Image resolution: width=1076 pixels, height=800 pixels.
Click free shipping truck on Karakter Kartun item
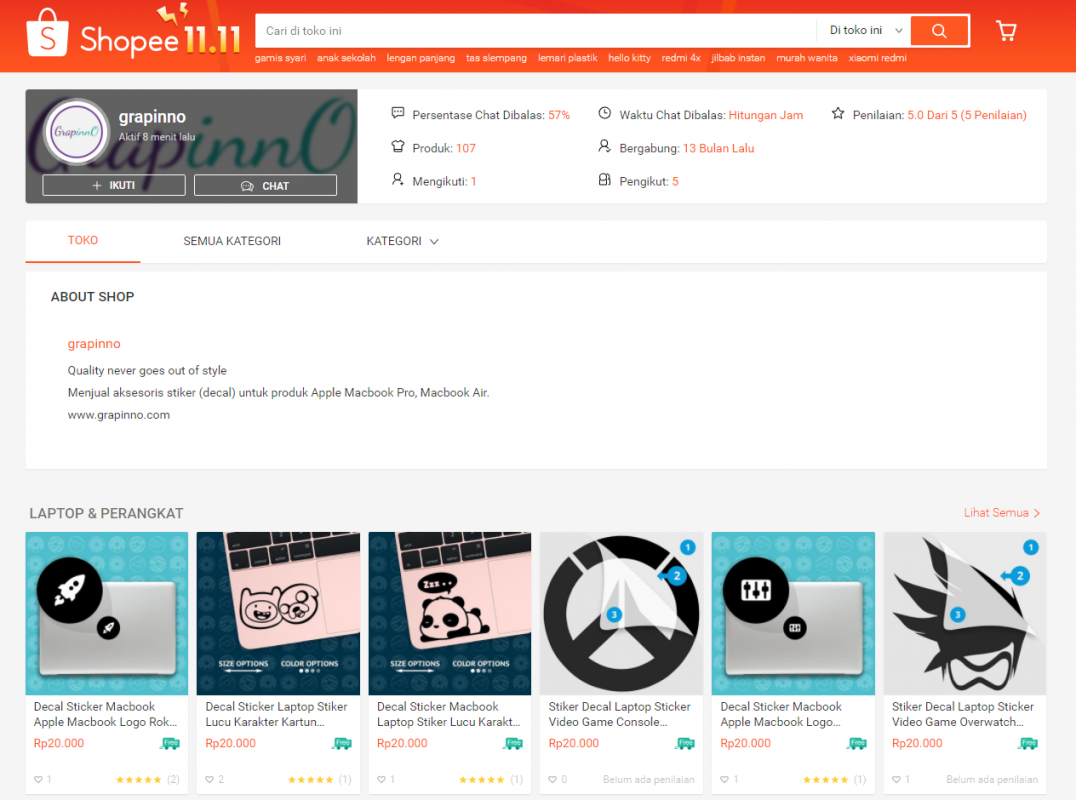click(342, 744)
